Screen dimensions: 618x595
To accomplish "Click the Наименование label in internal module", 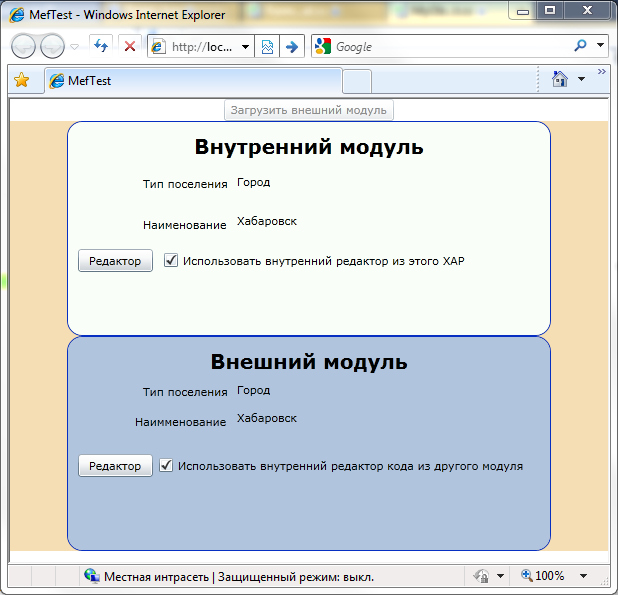I will (184, 225).
